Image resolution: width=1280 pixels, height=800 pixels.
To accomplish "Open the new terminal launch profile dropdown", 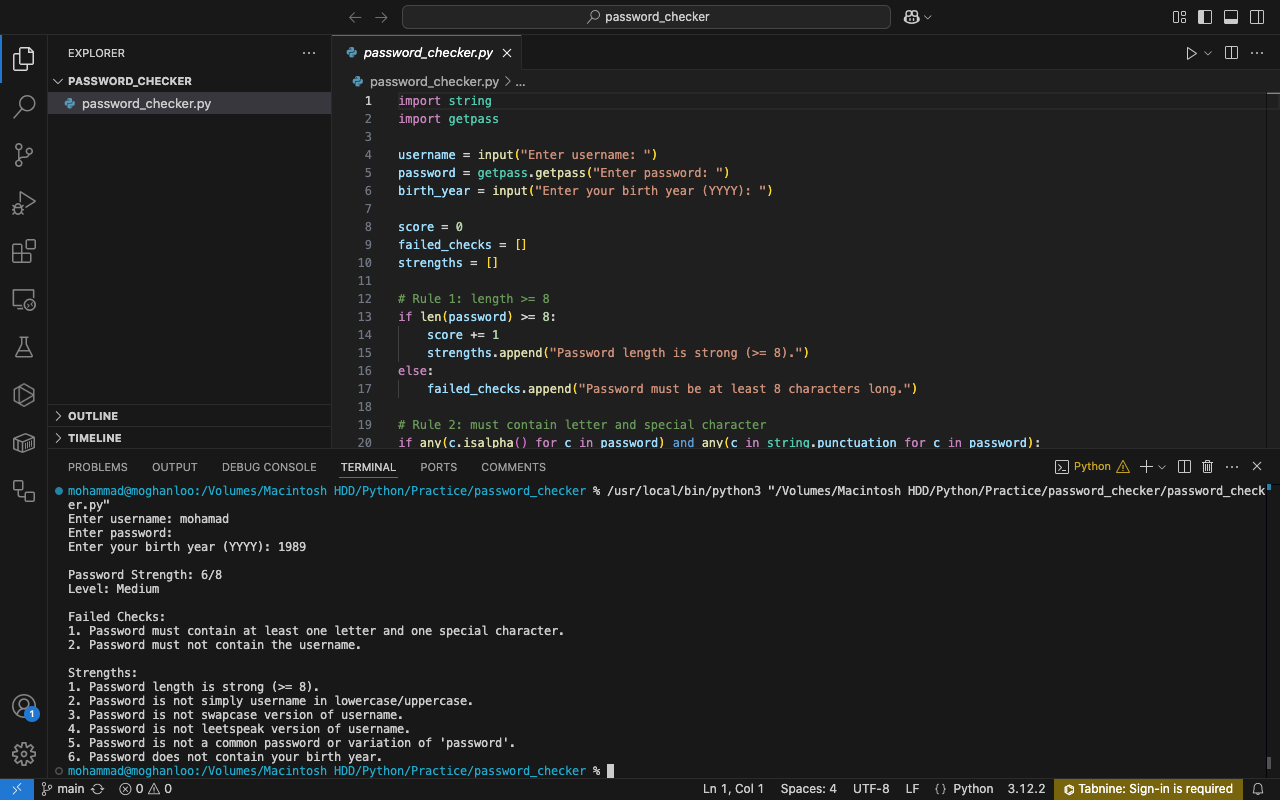I will pyautogui.click(x=1162, y=467).
